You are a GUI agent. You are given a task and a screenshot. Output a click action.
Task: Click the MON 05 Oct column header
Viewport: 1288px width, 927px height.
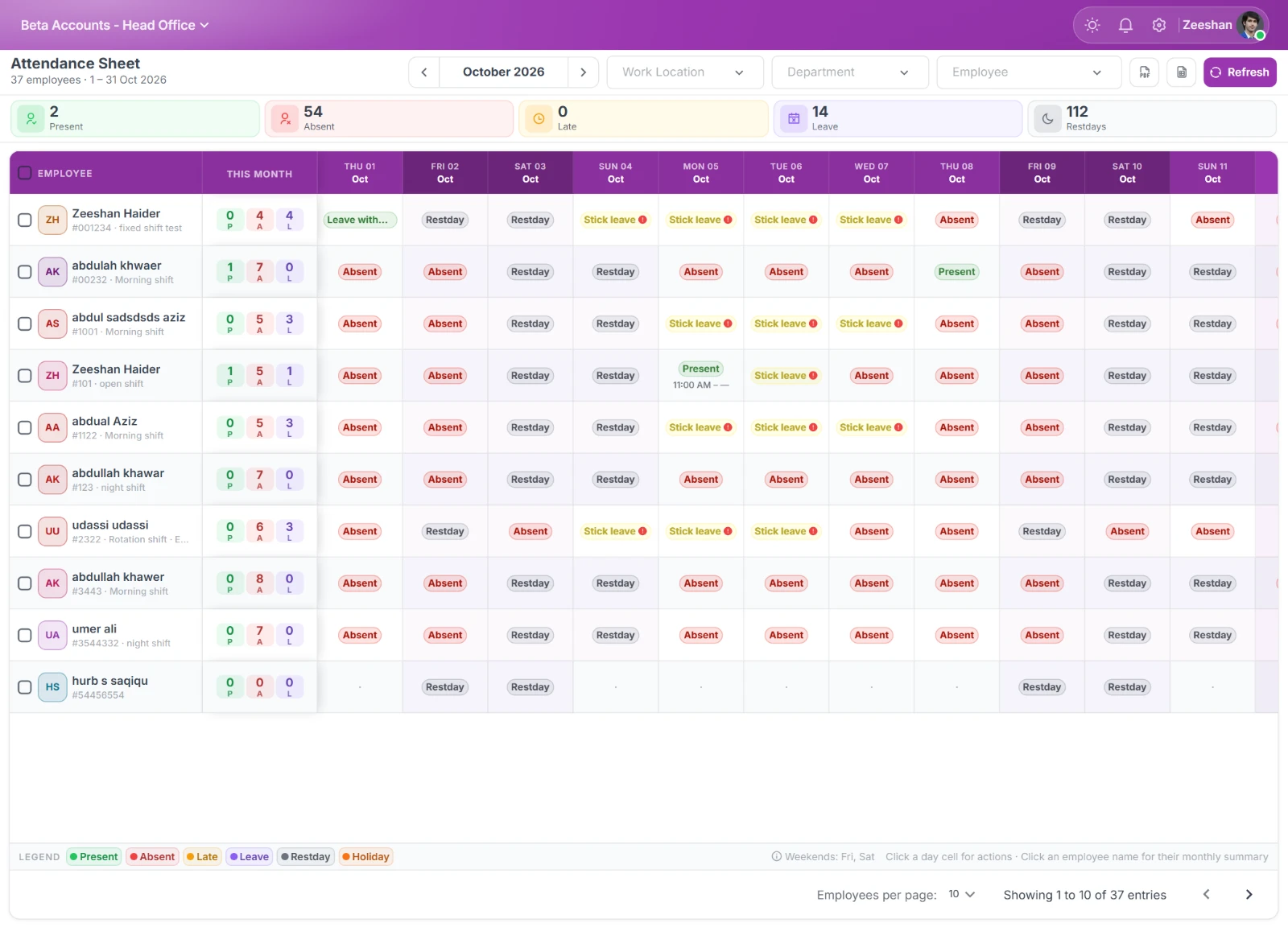point(701,173)
